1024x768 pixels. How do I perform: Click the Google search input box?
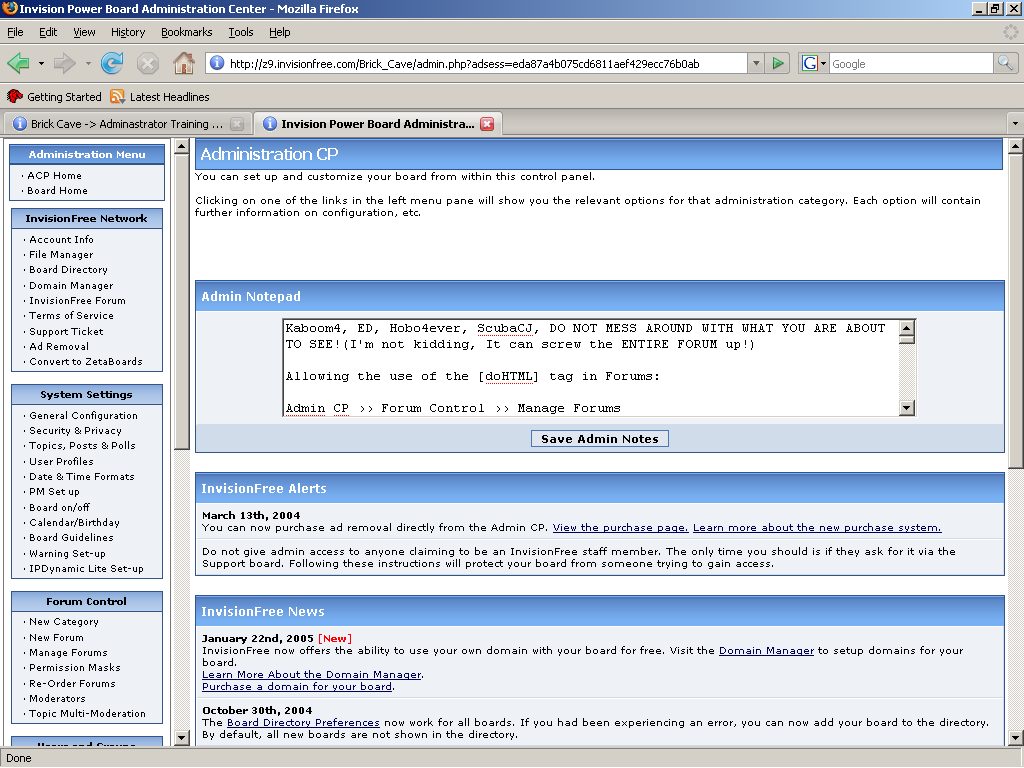(x=911, y=63)
